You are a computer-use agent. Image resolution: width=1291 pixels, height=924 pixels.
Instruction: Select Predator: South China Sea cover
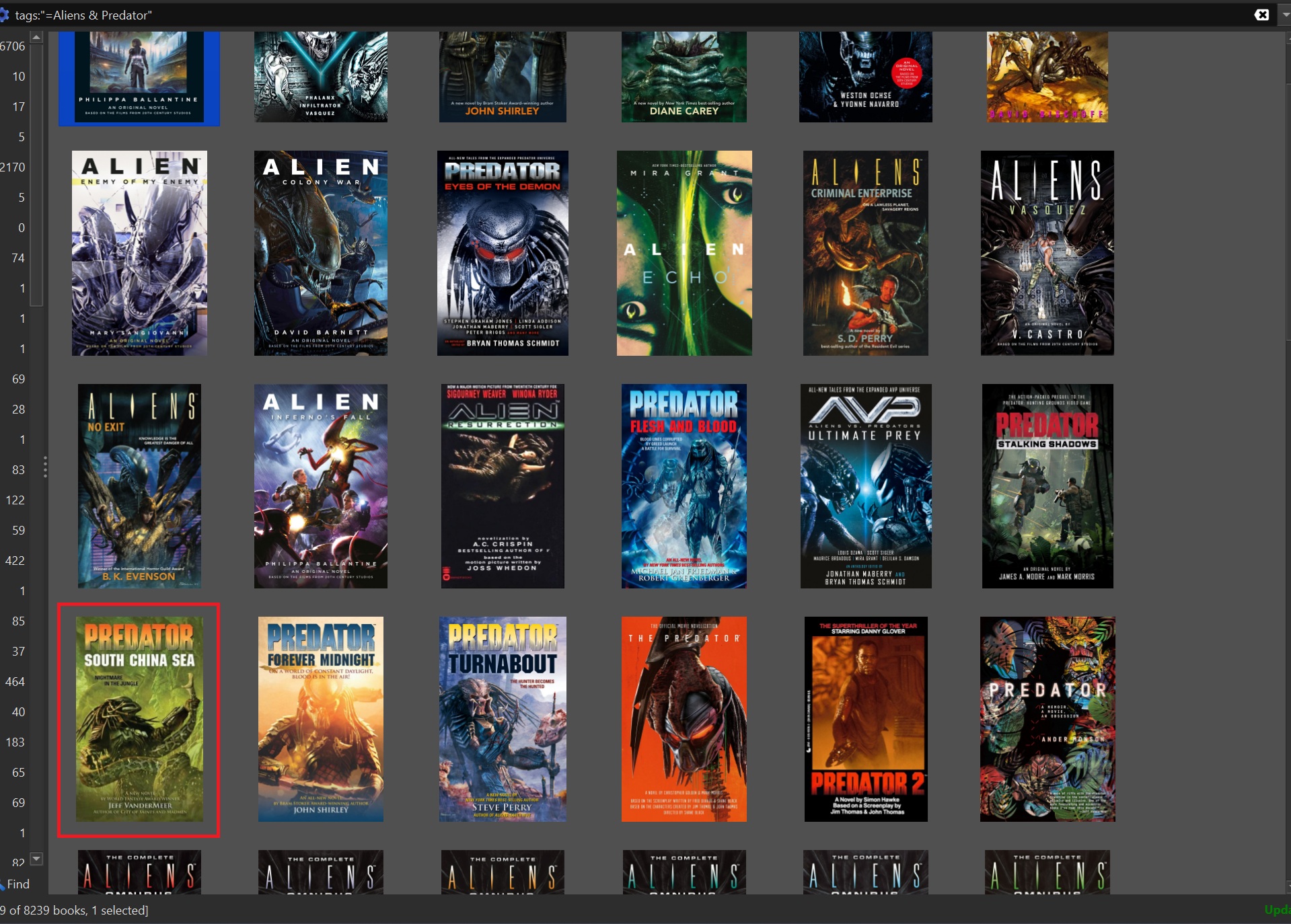[x=139, y=719]
